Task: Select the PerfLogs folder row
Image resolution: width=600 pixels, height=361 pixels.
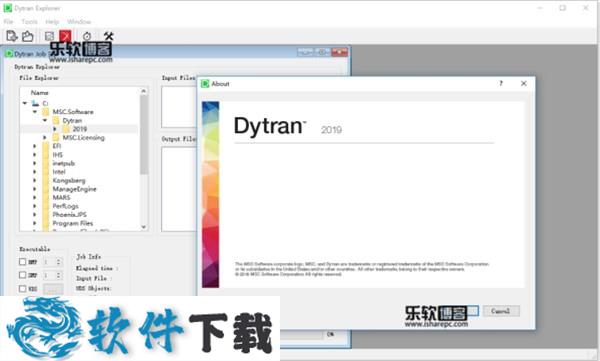Action: 78,206
